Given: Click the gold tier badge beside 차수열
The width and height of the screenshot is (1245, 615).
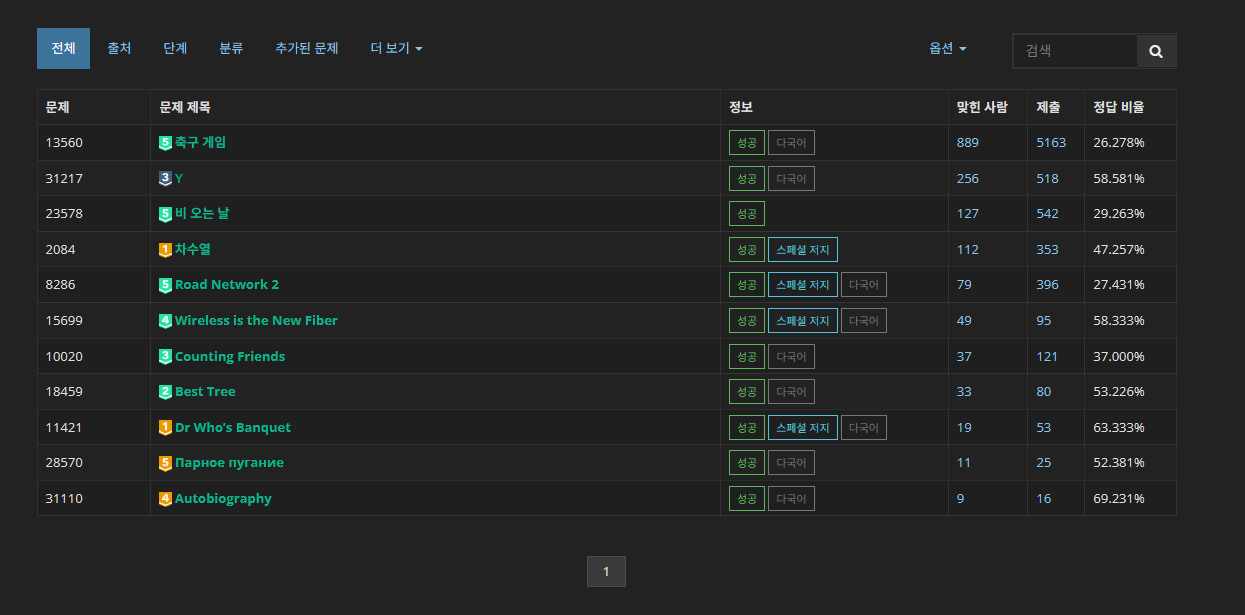Looking at the screenshot, I should [x=165, y=250].
